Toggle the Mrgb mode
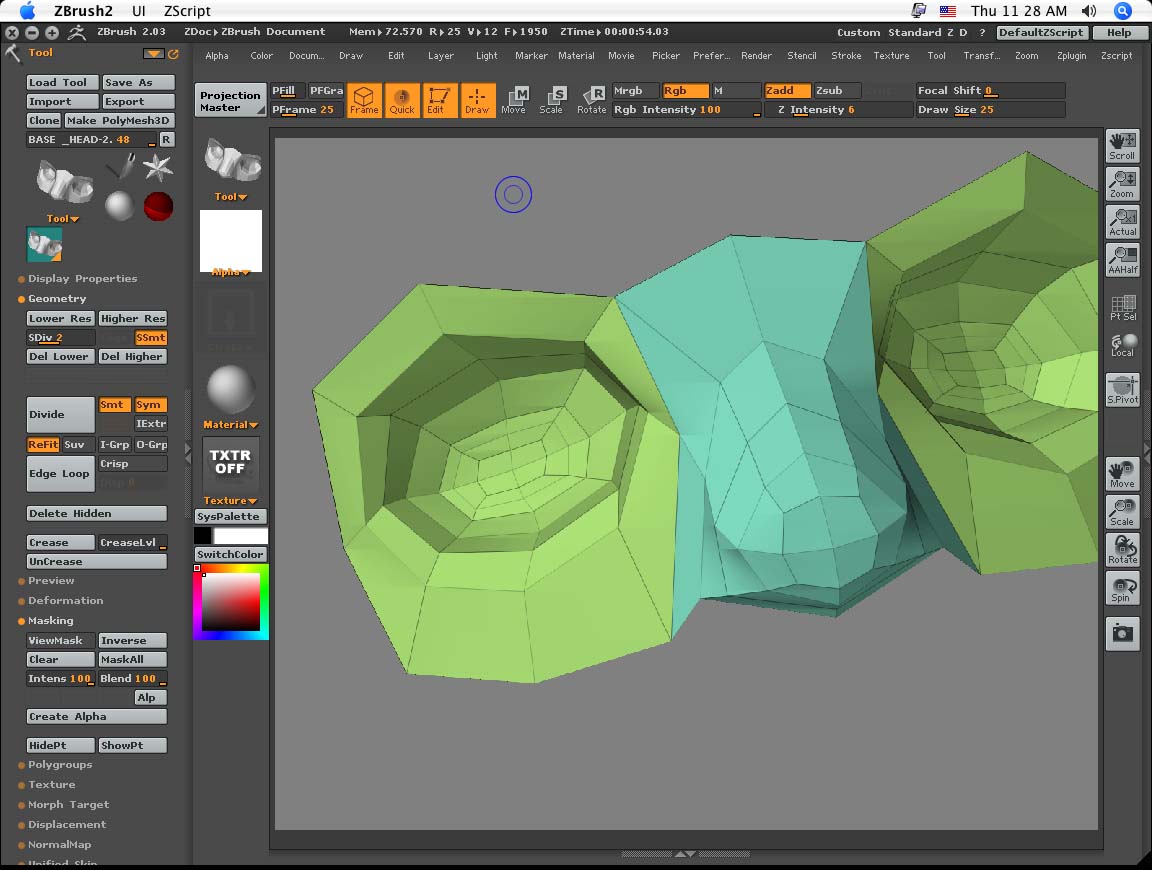Screen dimensions: 1152x870 pyautogui.click(x=636, y=90)
